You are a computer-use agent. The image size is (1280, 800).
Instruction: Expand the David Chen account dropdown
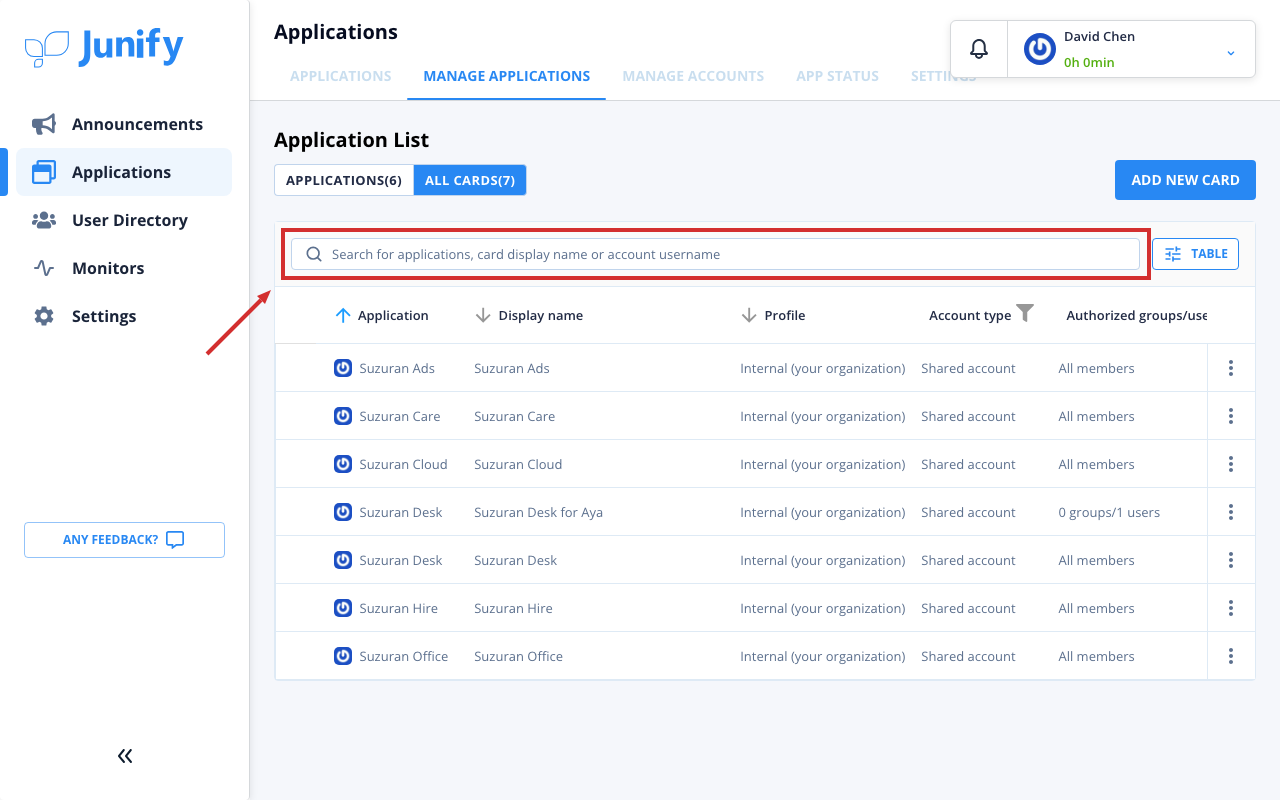[x=1231, y=52]
